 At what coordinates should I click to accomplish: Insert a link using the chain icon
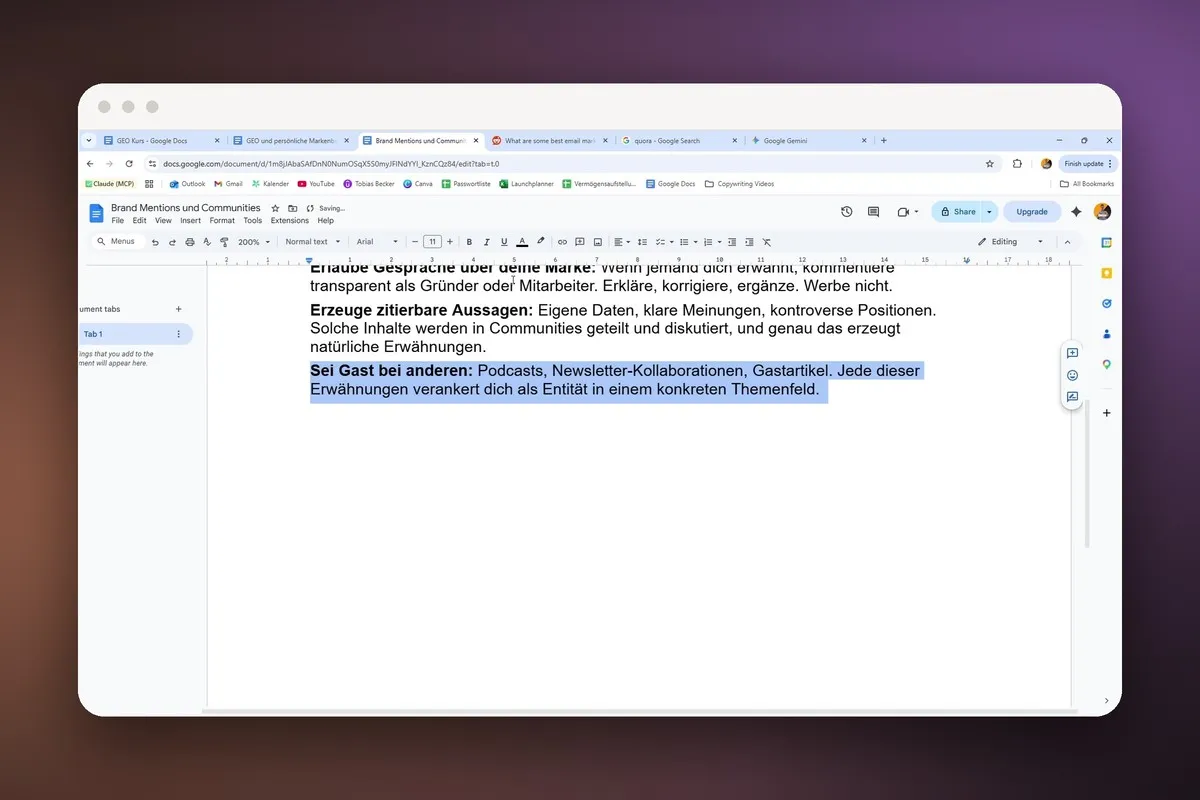pyautogui.click(x=562, y=242)
